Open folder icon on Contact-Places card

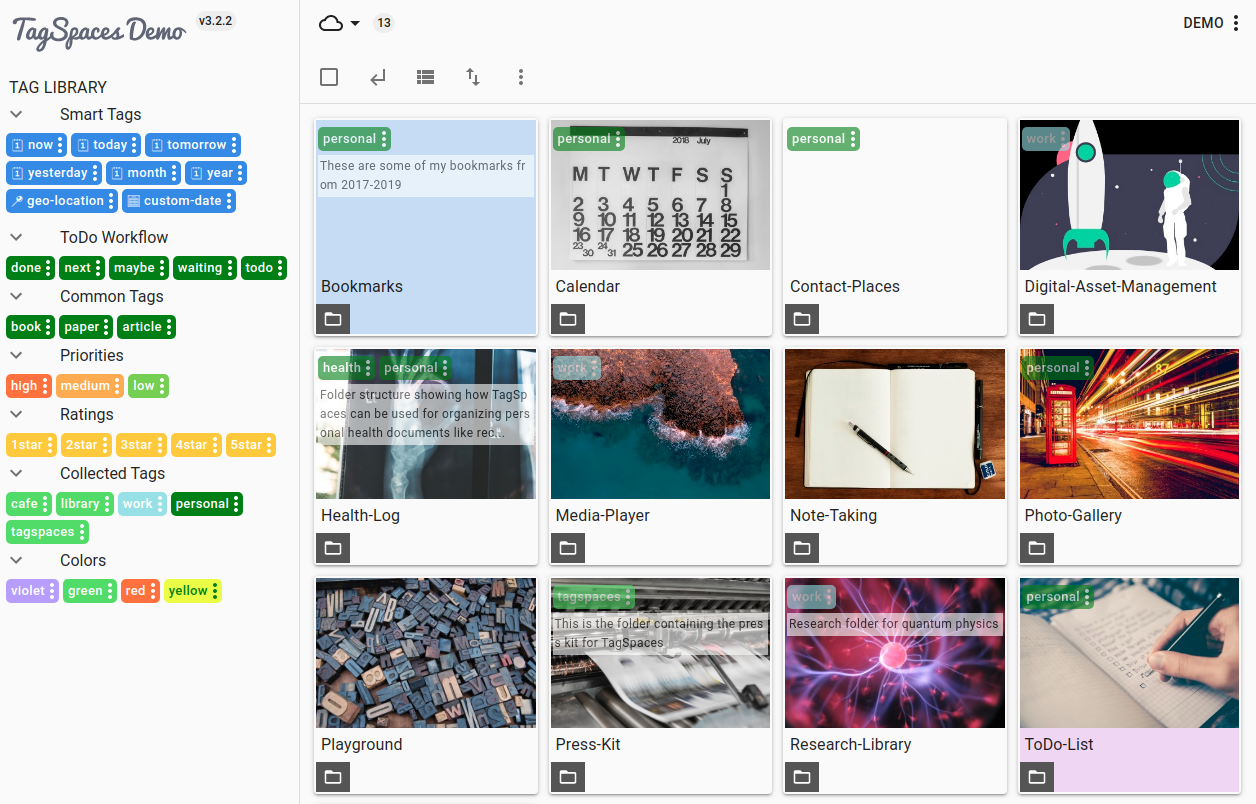click(x=802, y=319)
